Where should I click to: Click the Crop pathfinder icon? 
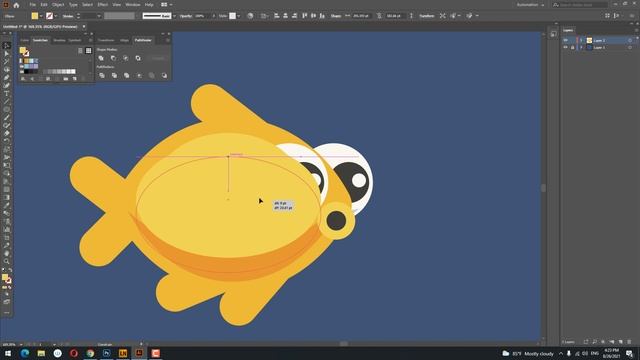click(x=139, y=76)
